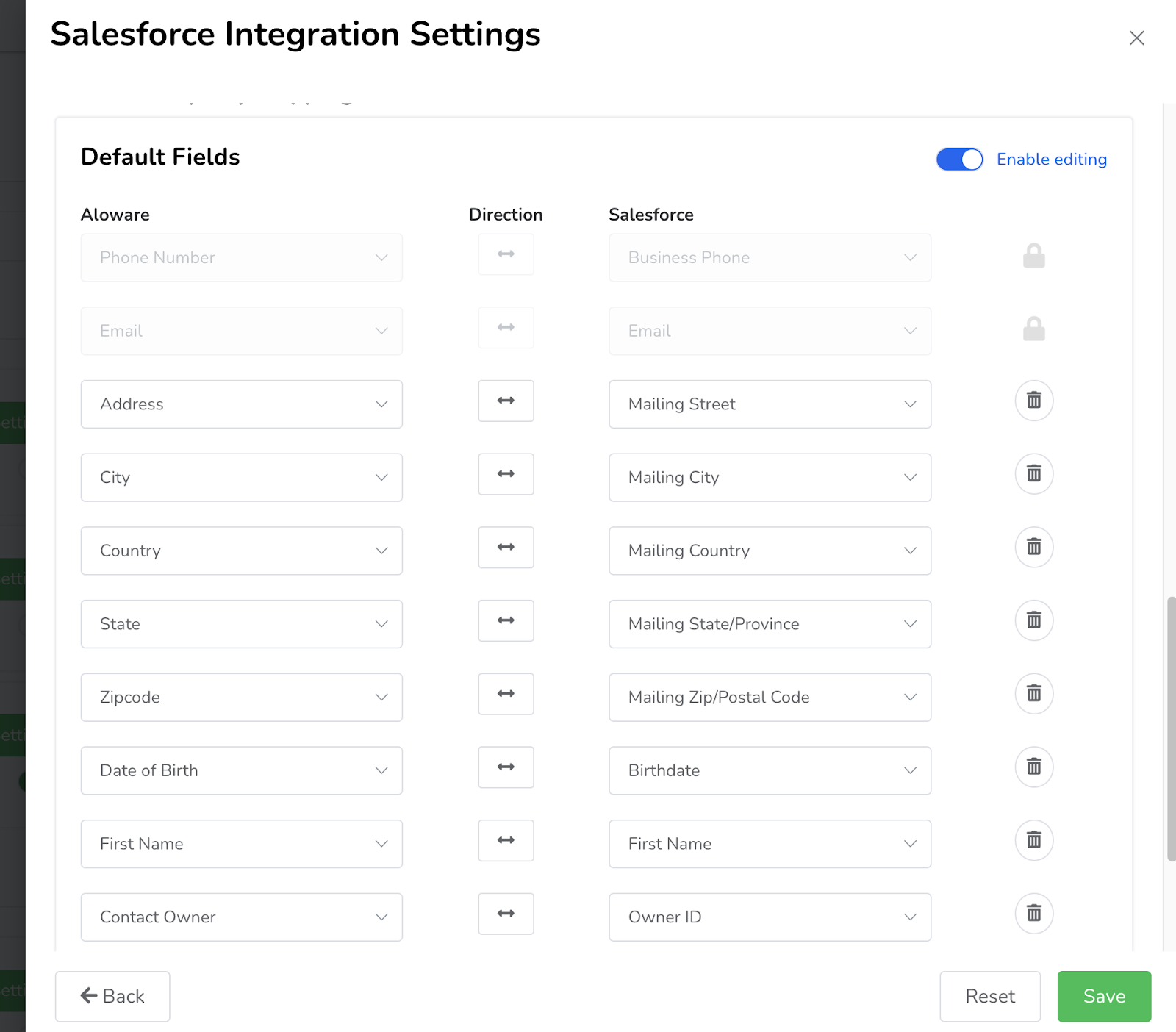1176x1032 pixels.
Task: Open the Aloware Country dropdown
Action: coord(241,551)
